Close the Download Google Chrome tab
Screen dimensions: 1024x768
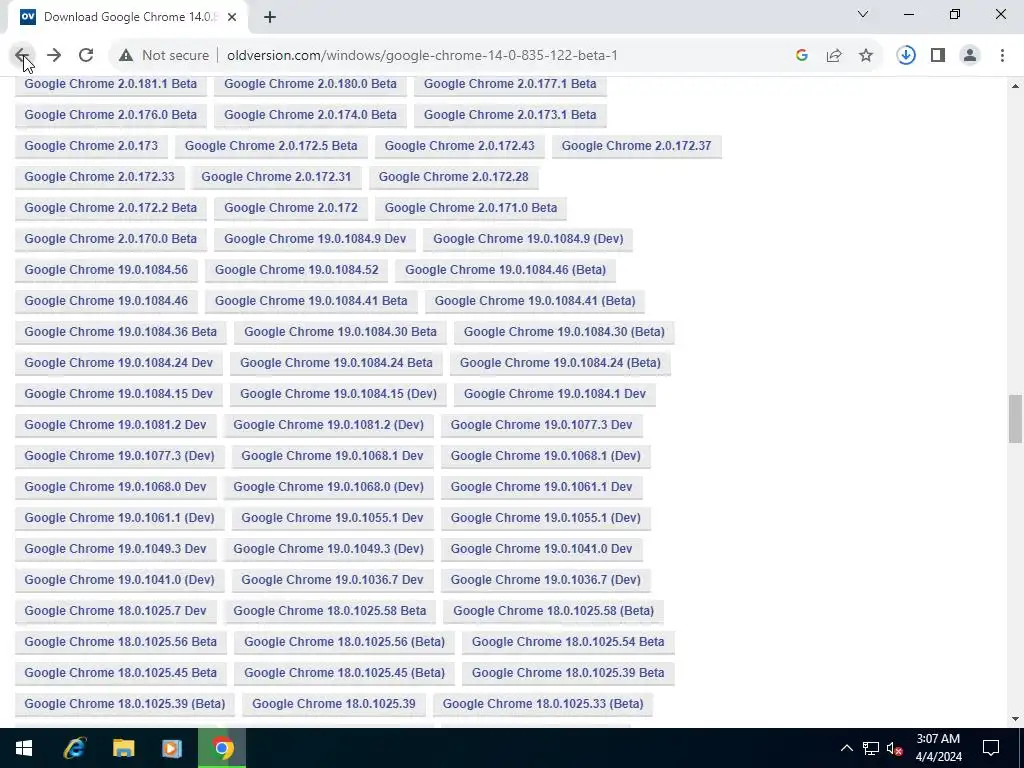(x=232, y=17)
